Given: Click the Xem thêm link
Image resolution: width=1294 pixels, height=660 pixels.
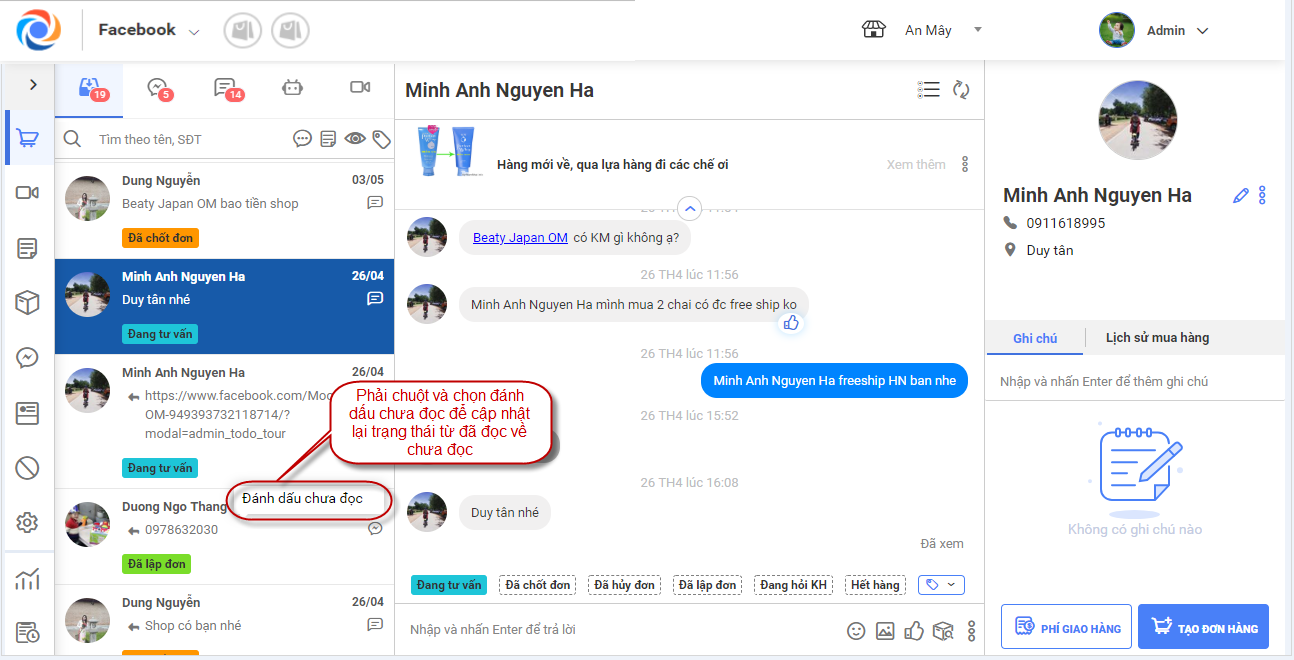Looking at the screenshot, I should click(916, 164).
